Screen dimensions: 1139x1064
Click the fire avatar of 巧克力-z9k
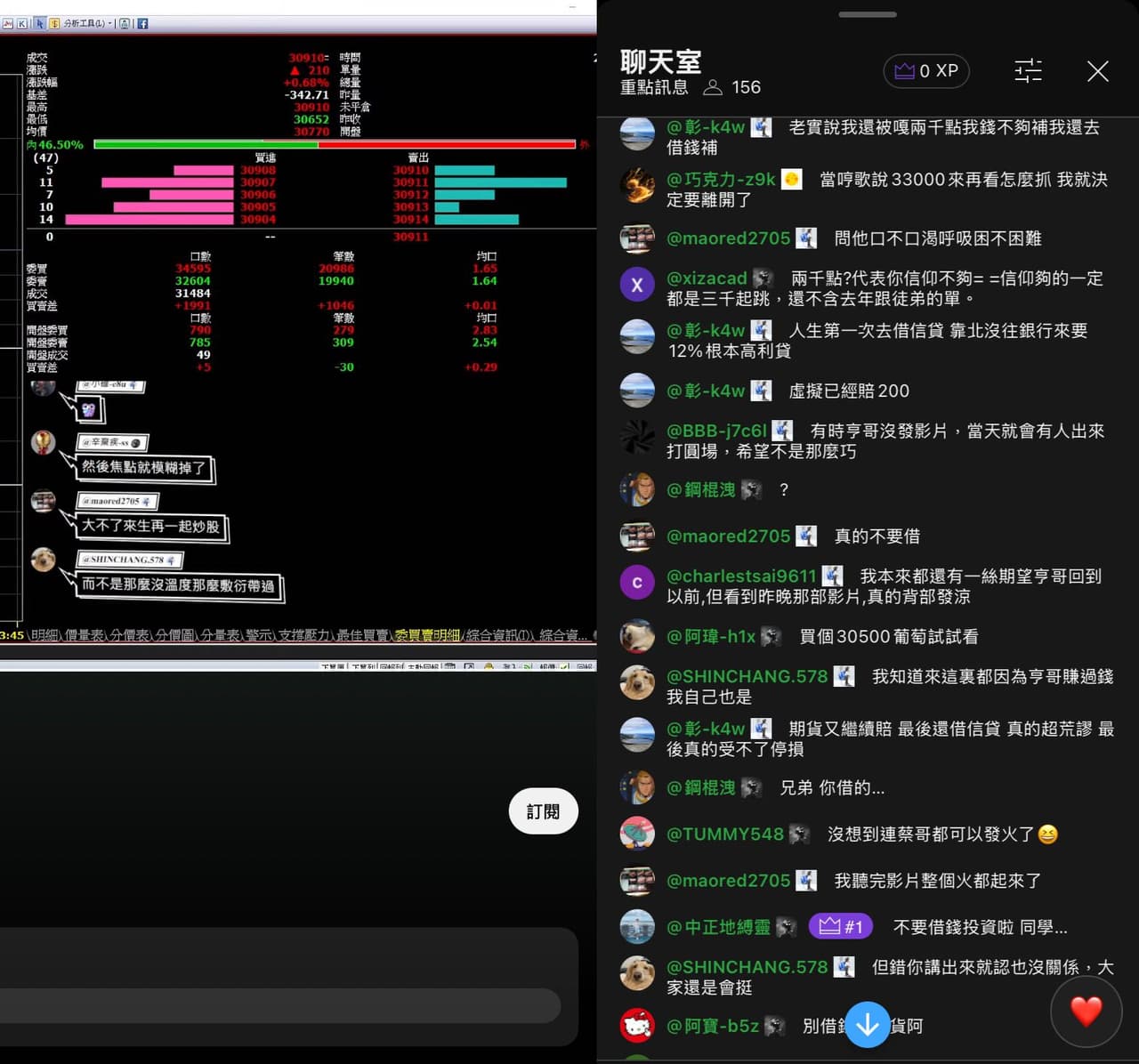coord(637,185)
